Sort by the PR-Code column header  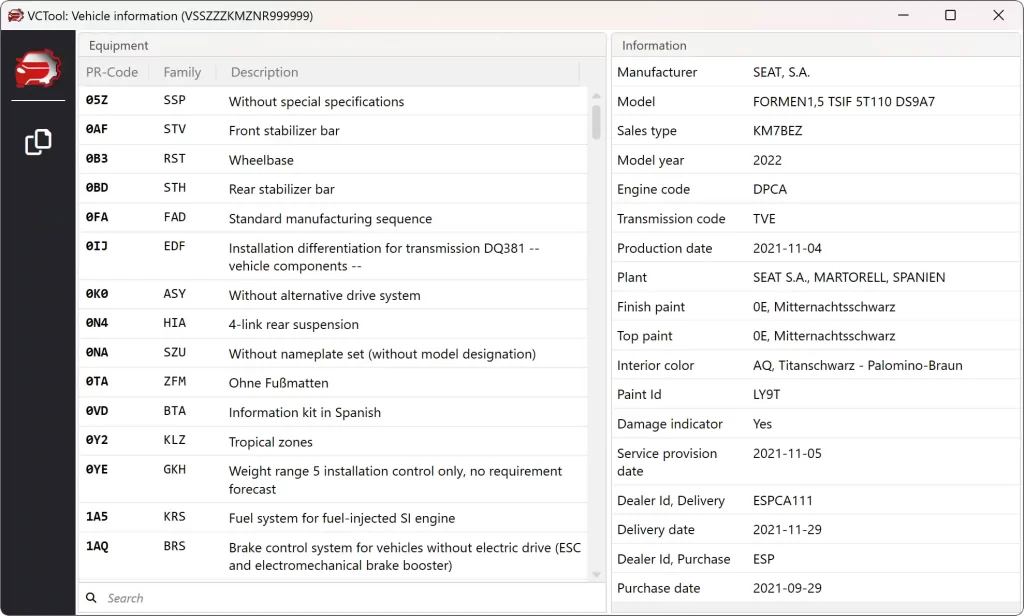(112, 73)
